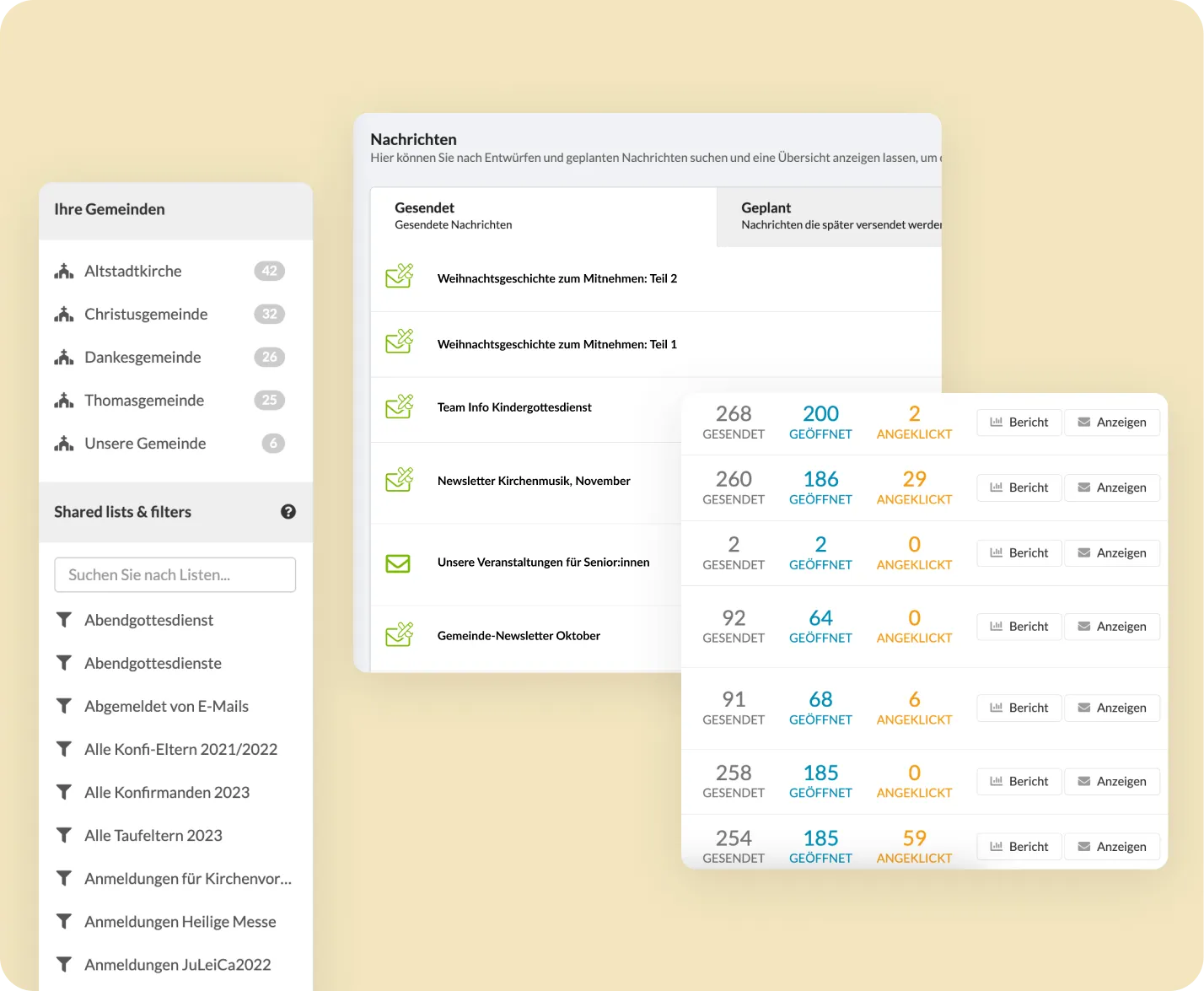This screenshot has width=1204, height=991.
Task: Click Anzeigen for row with 268 gesendet
Action: click(1112, 423)
